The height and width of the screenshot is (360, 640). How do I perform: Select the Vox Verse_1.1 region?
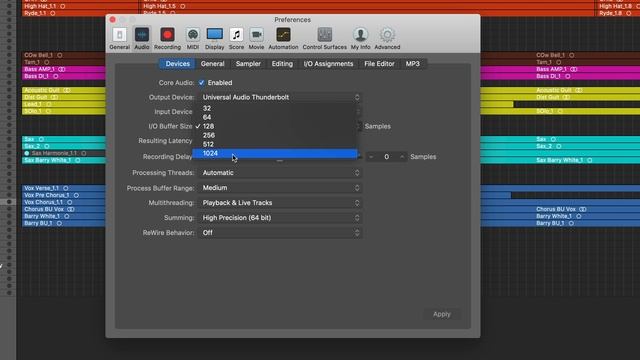point(64,188)
